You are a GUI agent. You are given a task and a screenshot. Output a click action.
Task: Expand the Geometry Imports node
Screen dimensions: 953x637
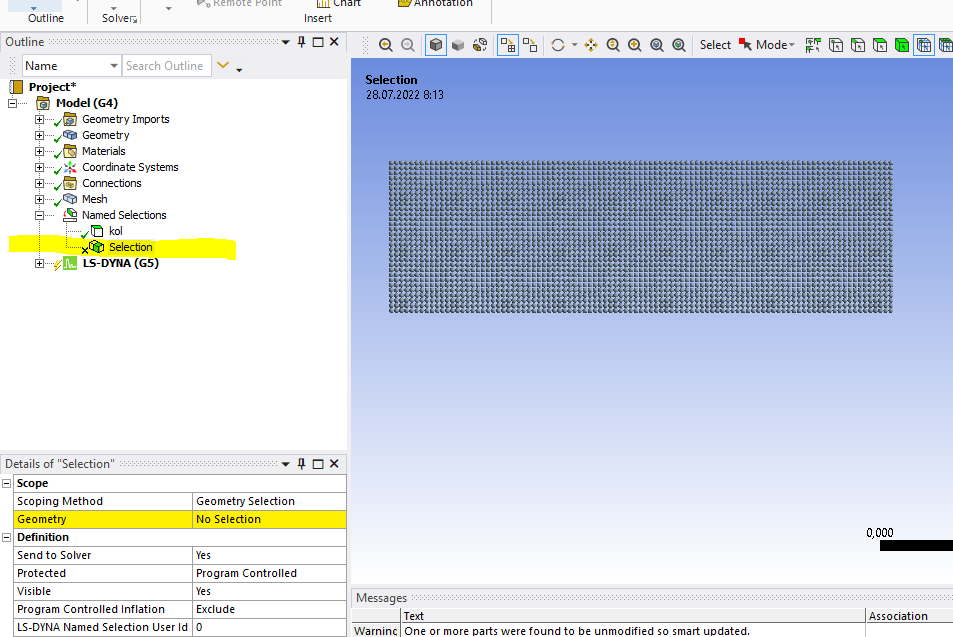40,119
